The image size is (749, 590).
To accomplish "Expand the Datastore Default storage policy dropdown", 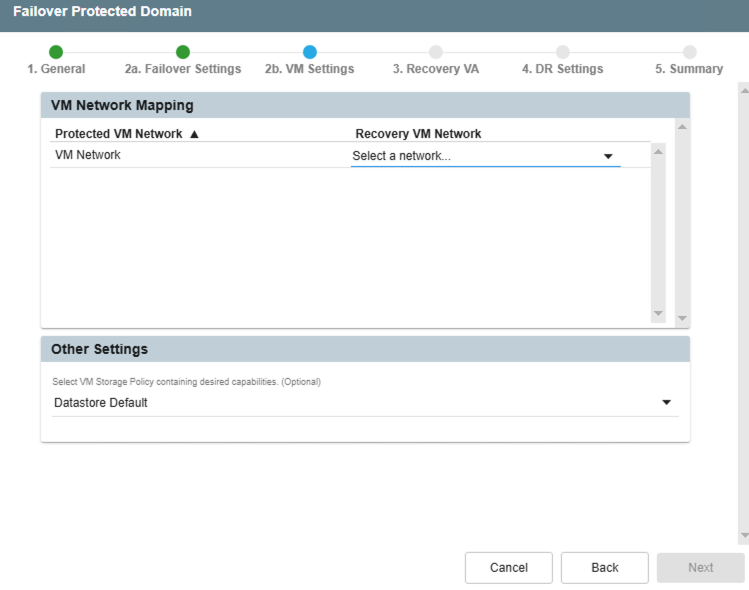I will tap(365, 403).
